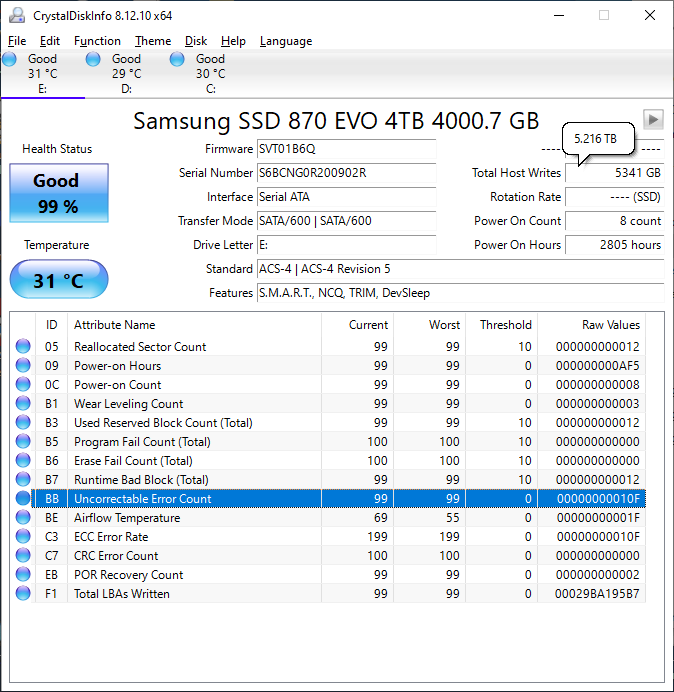Close the CrystalDiskInfo window
Screen dimensions: 674x692
click(x=650, y=15)
